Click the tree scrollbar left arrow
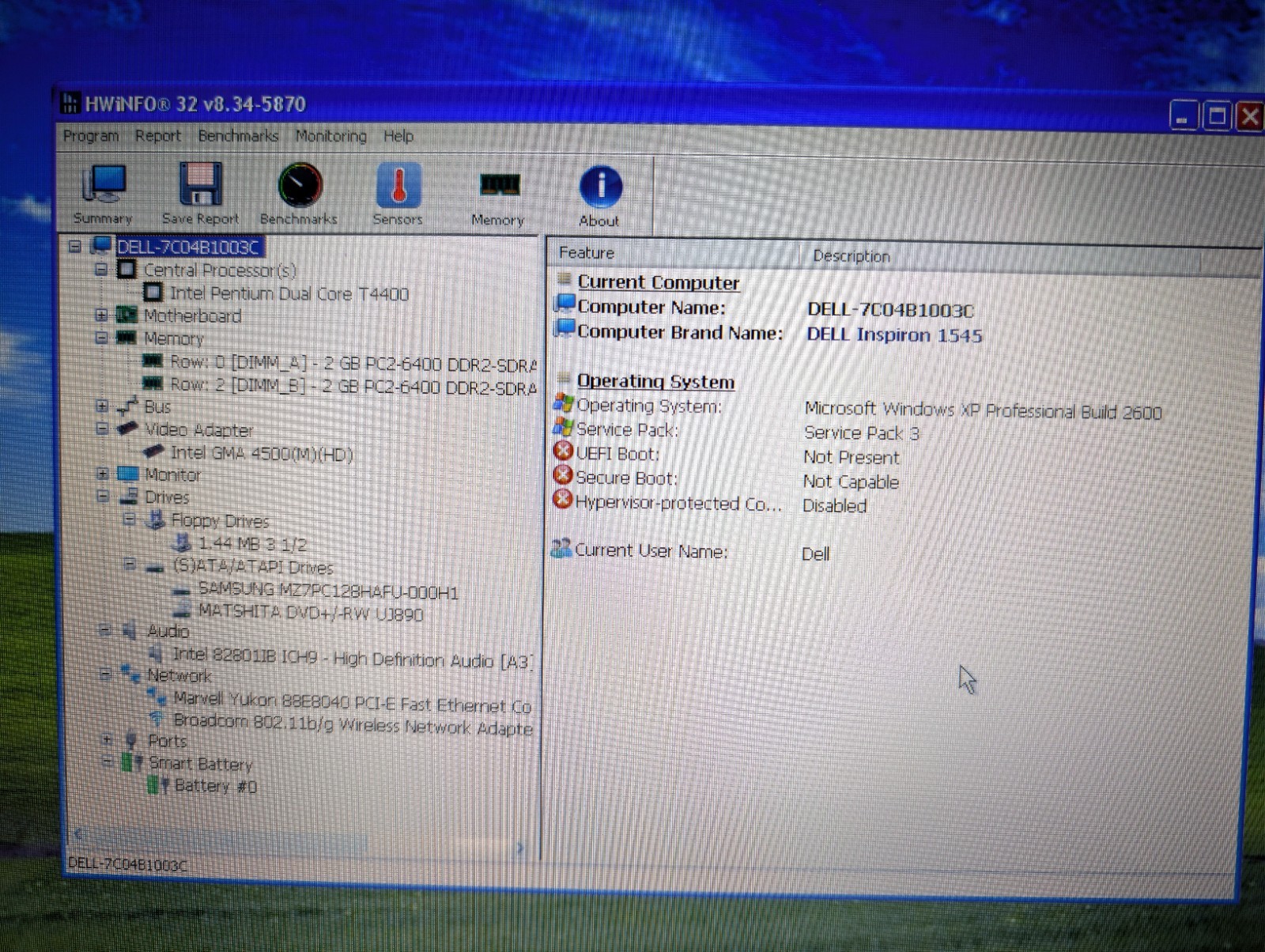1265x952 pixels. click(x=77, y=833)
